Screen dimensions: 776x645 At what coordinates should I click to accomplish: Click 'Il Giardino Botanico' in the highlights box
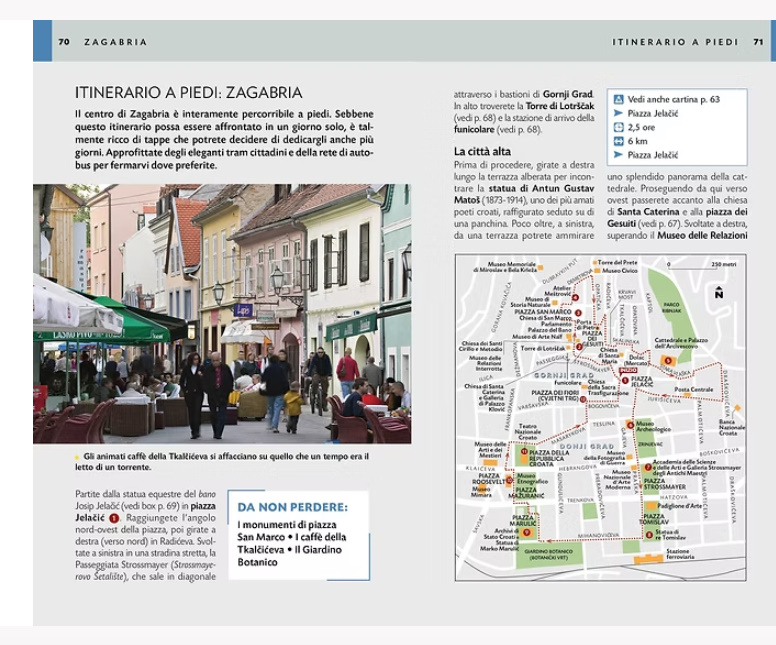290,556
